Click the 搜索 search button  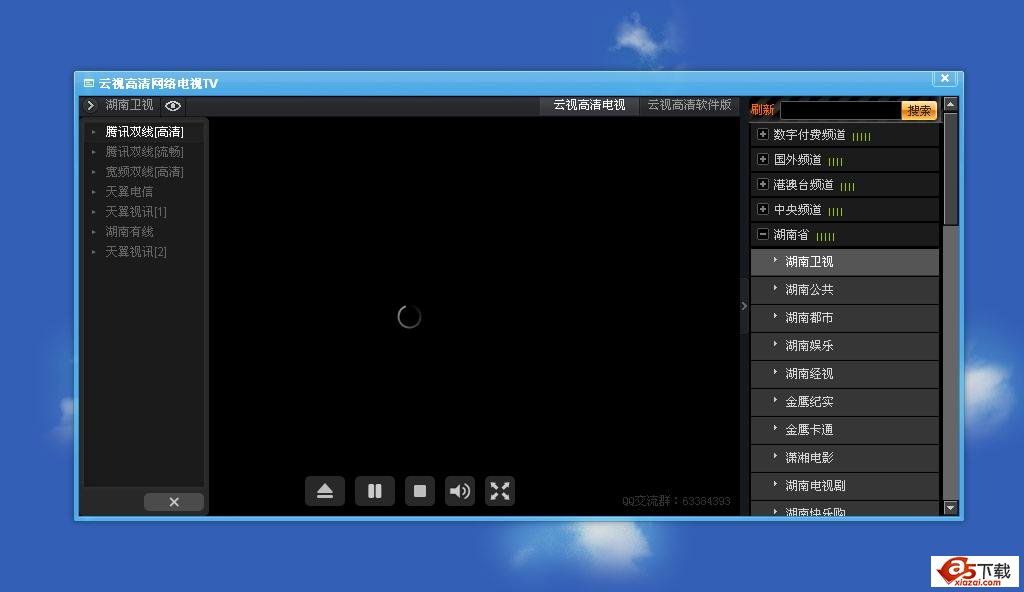tap(919, 110)
